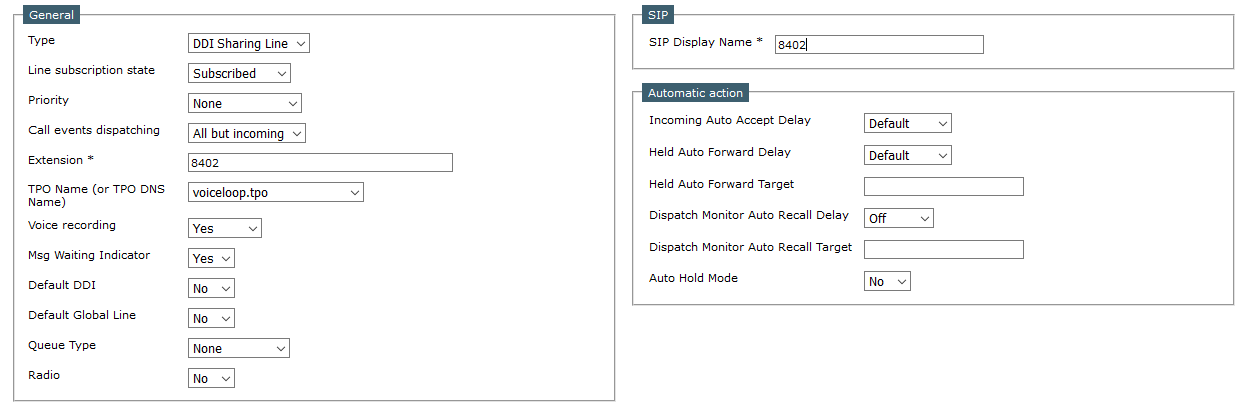Click the Line subscription state label
Viewport: 1259px width, 413px height.
click(91, 70)
